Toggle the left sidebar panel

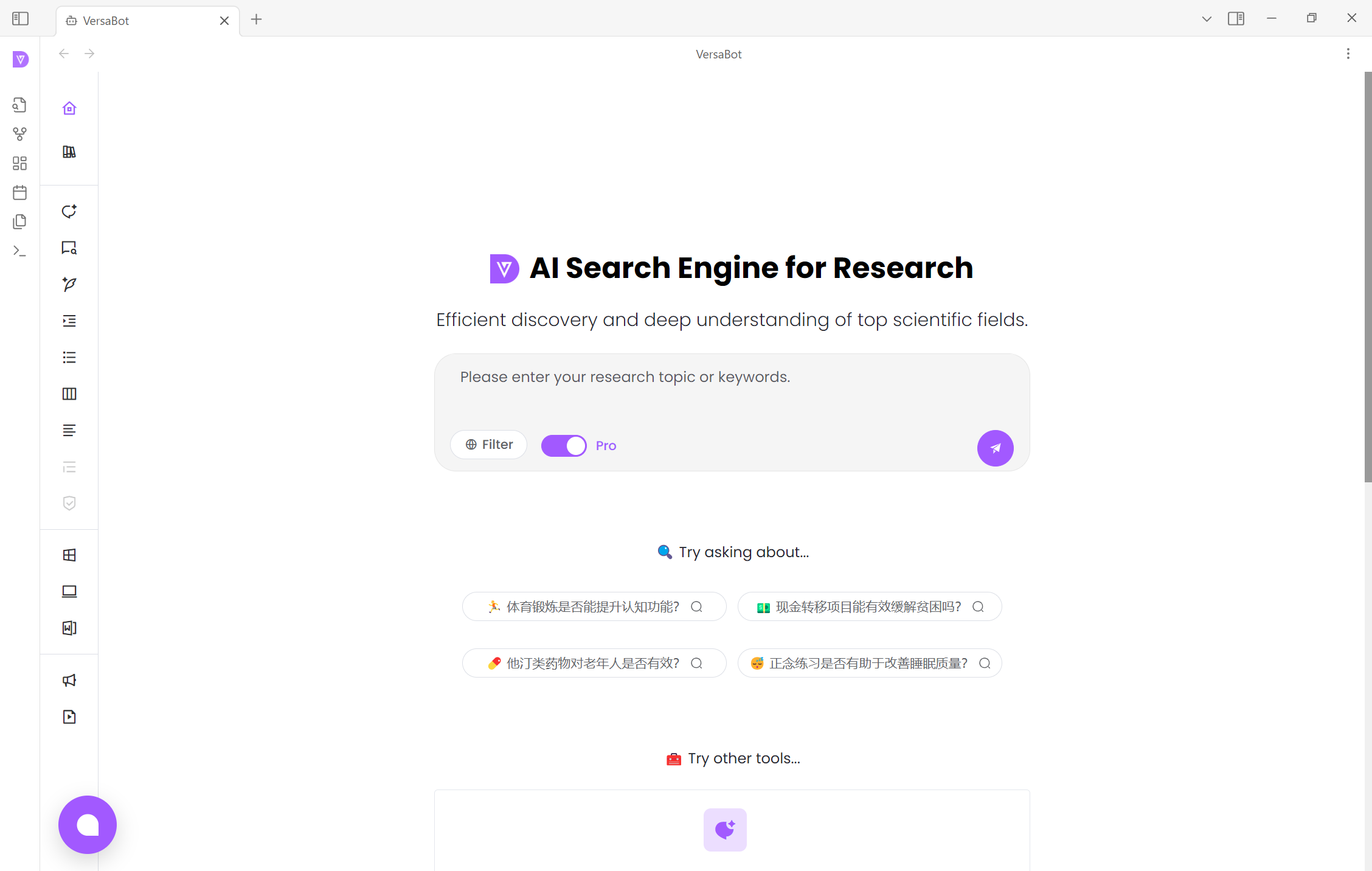(x=20, y=19)
